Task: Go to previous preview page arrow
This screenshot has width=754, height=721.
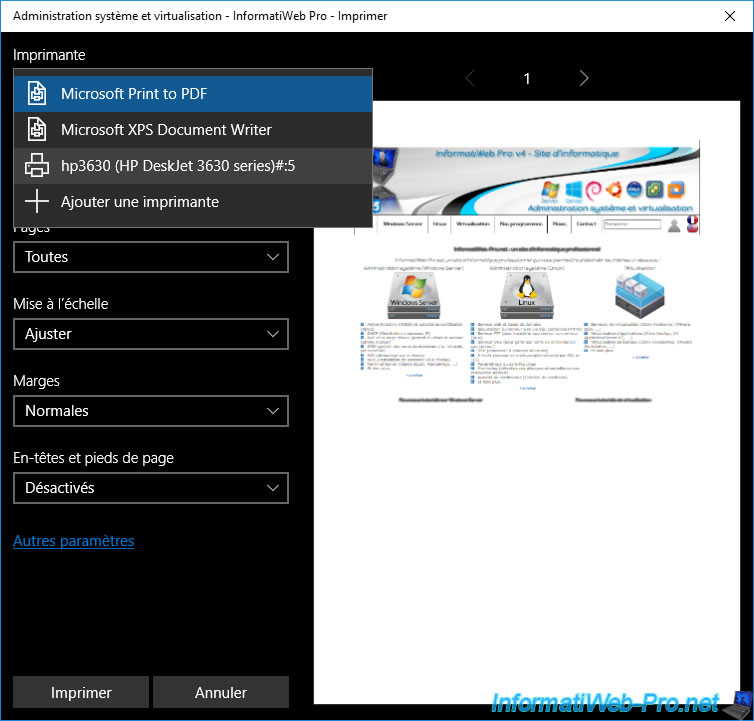Action: tap(470, 78)
